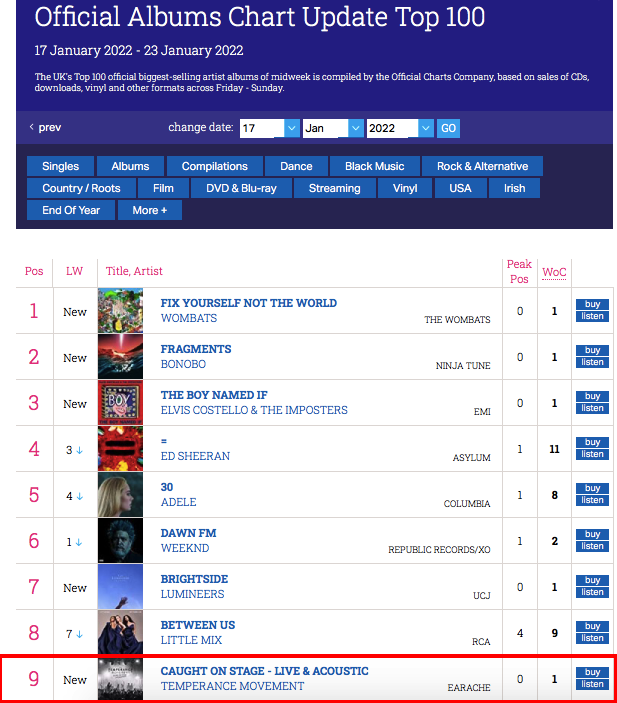
Task: Open the Irish chart tab
Action: 514,188
